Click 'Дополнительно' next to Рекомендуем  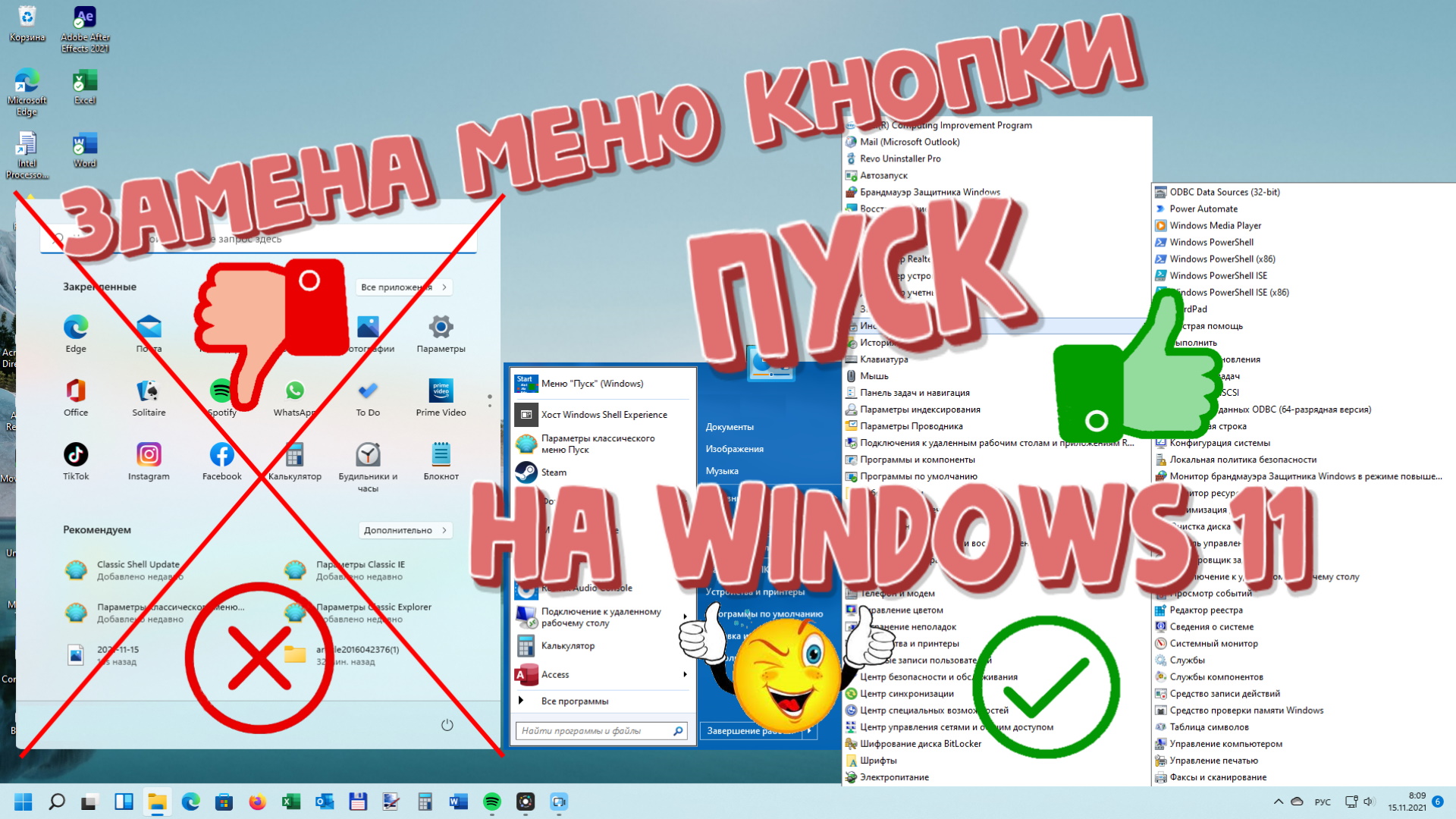[x=404, y=529]
